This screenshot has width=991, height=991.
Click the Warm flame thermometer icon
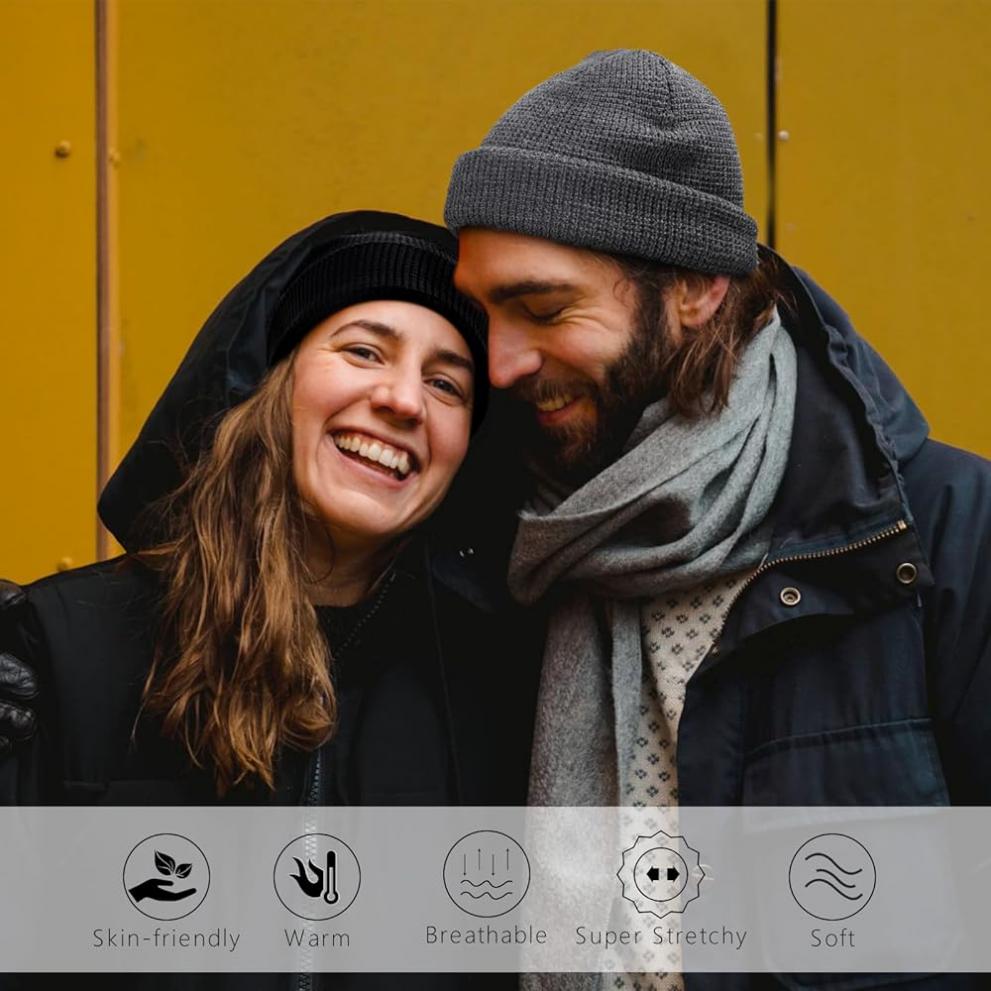coord(317,876)
